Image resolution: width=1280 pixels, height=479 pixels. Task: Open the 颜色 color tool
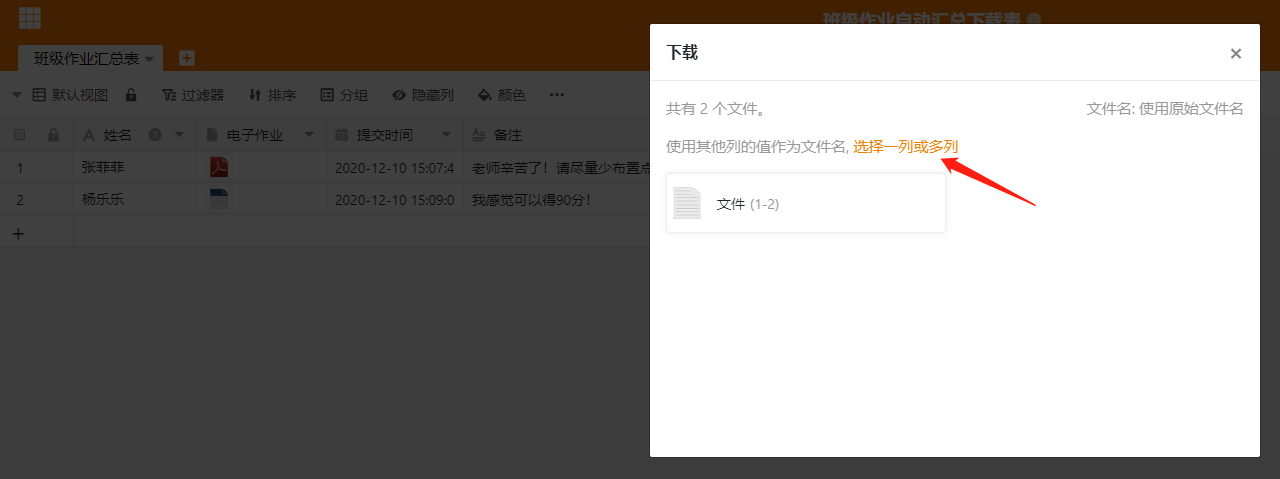(502, 95)
